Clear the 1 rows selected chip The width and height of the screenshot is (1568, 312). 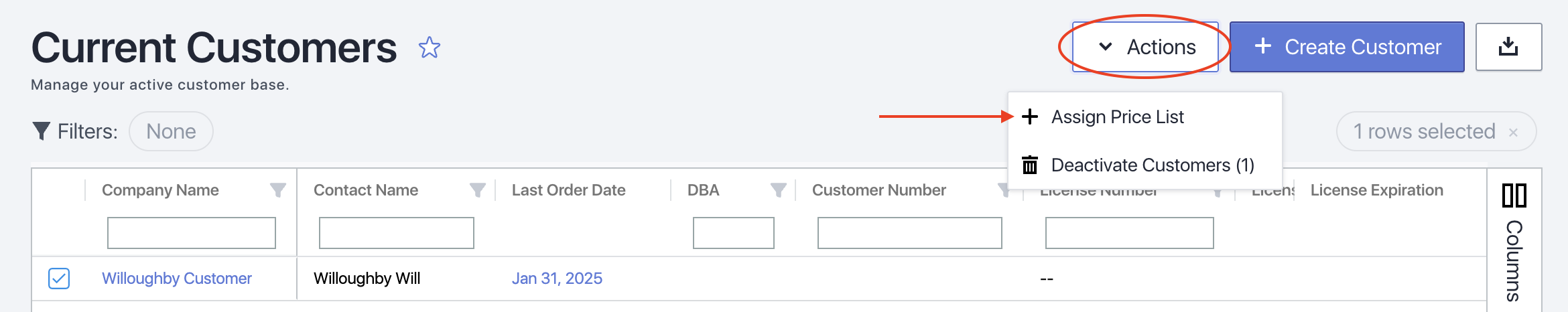click(x=1513, y=132)
